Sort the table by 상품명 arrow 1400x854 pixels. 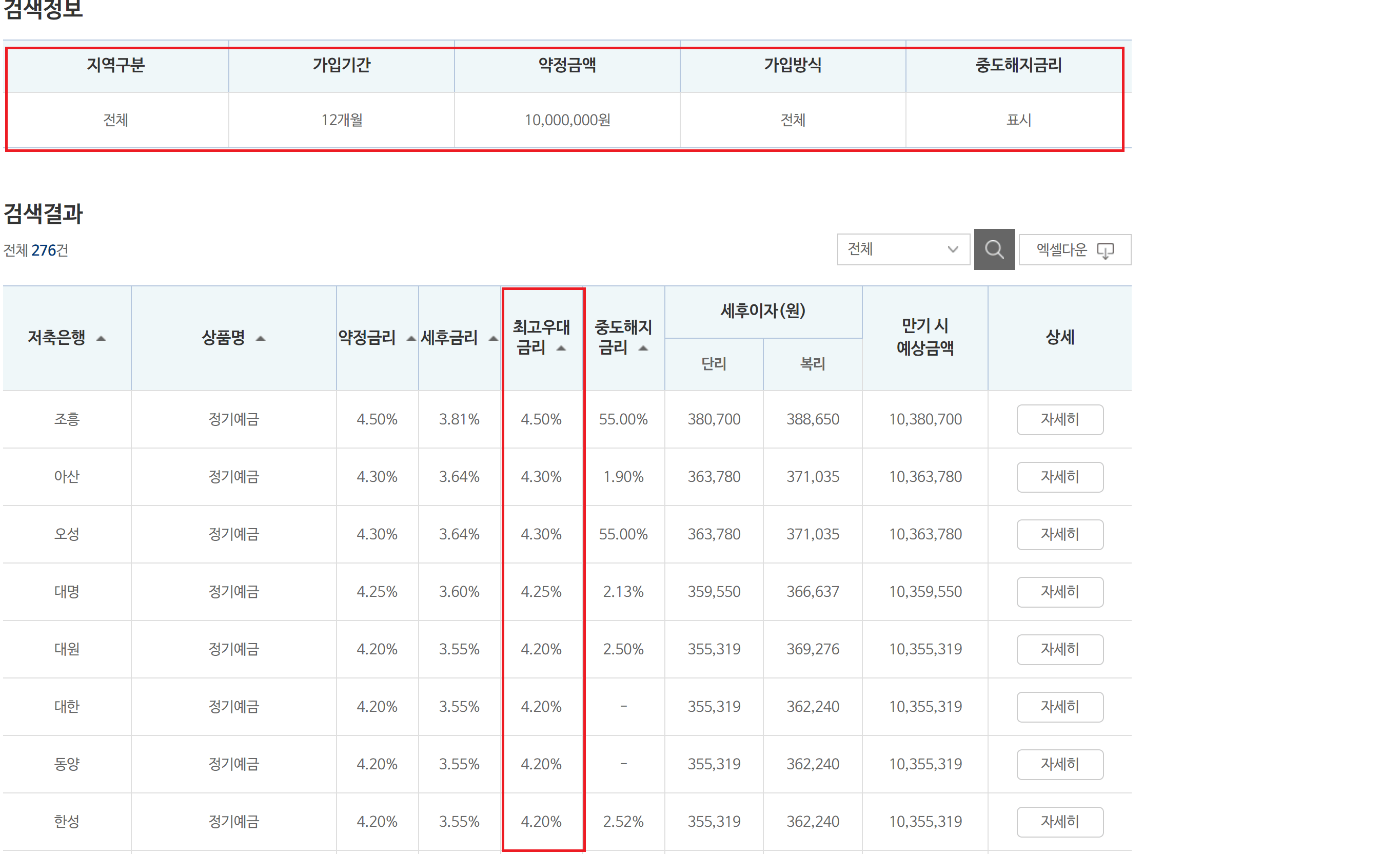point(261,338)
